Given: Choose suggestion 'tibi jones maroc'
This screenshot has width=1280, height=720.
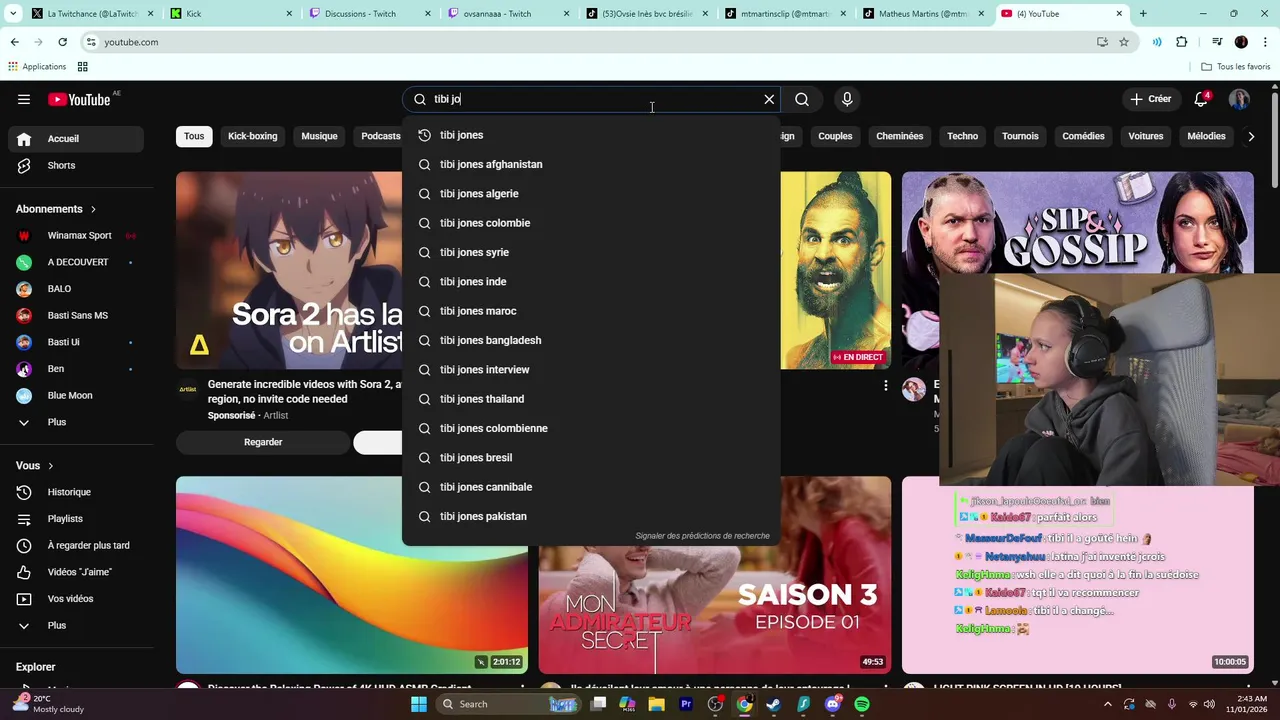Looking at the screenshot, I should [591, 311].
